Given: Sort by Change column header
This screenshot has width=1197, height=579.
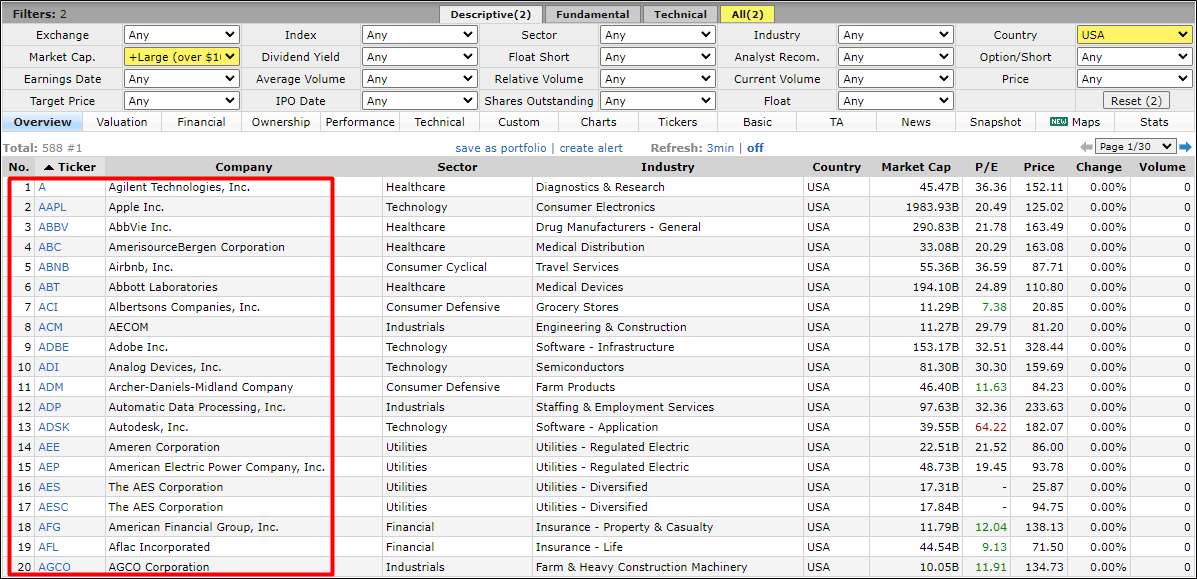Looking at the screenshot, I should [x=1099, y=167].
